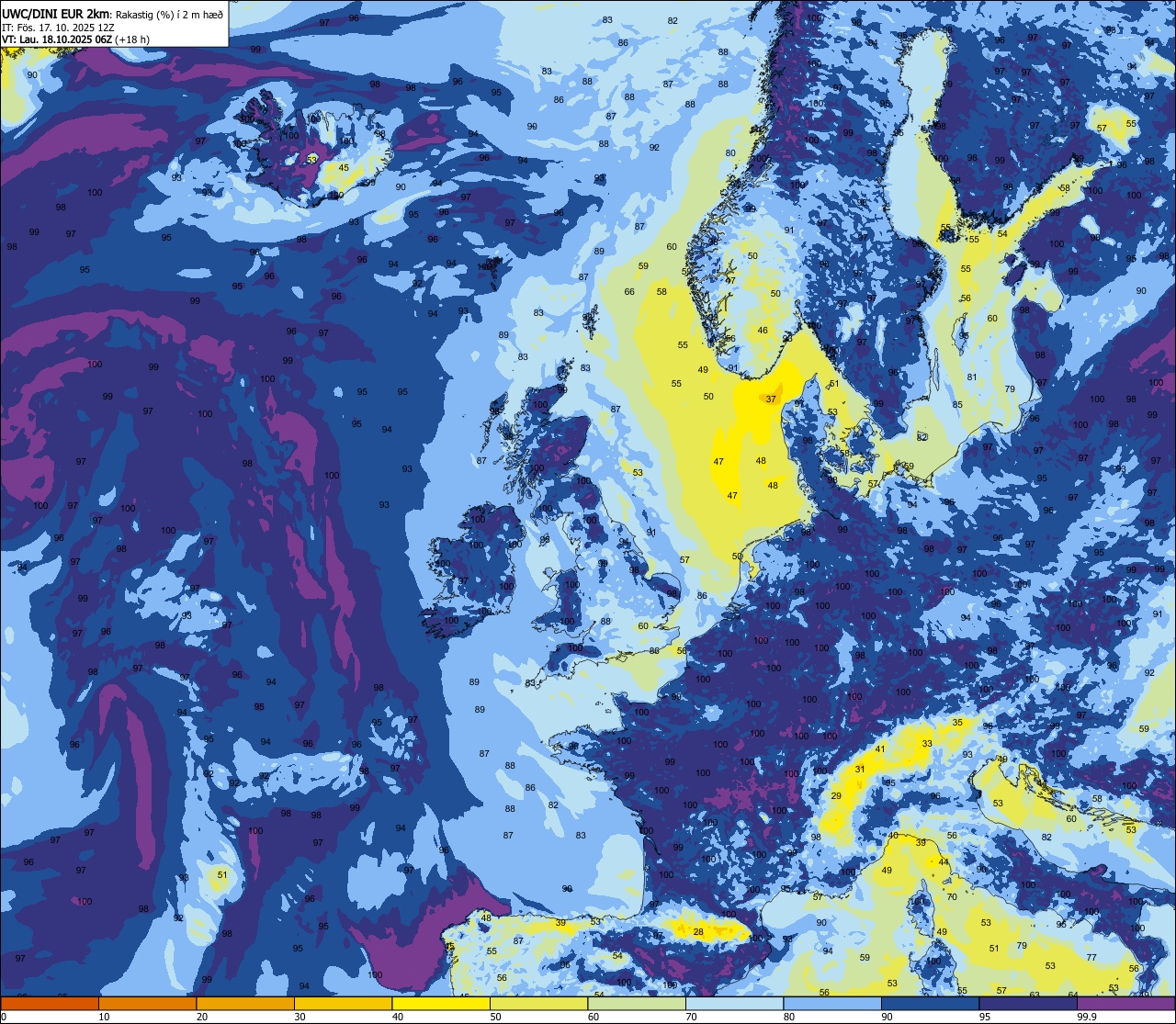Click the light orange 20–30 legend swatch
The width and height of the screenshot is (1176, 1024).
pos(245,1003)
